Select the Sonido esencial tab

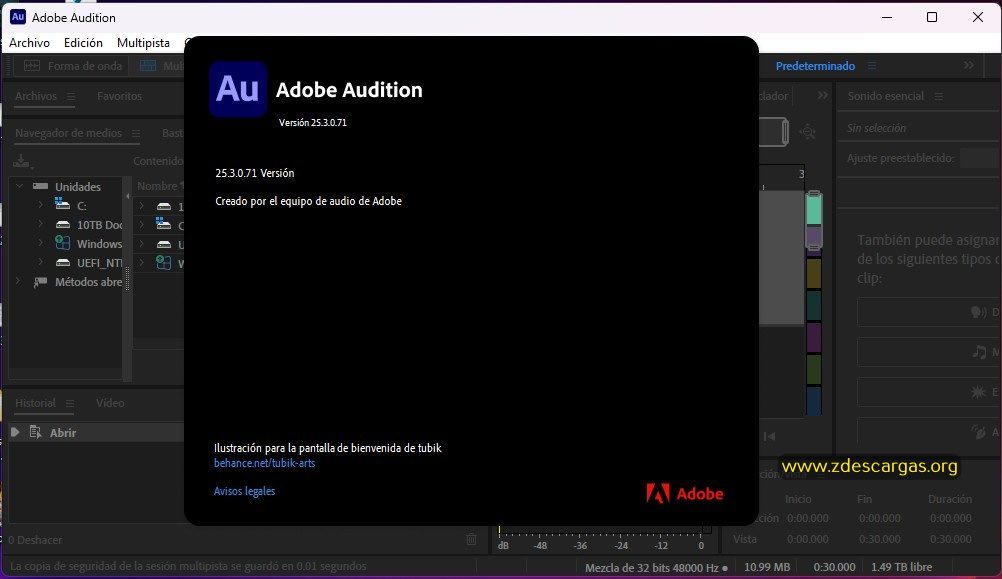tap(886, 96)
